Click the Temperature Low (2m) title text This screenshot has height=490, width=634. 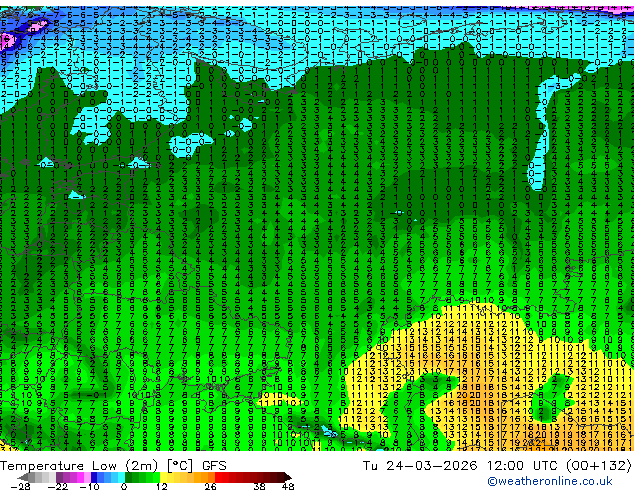pyautogui.click(x=78, y=466)
